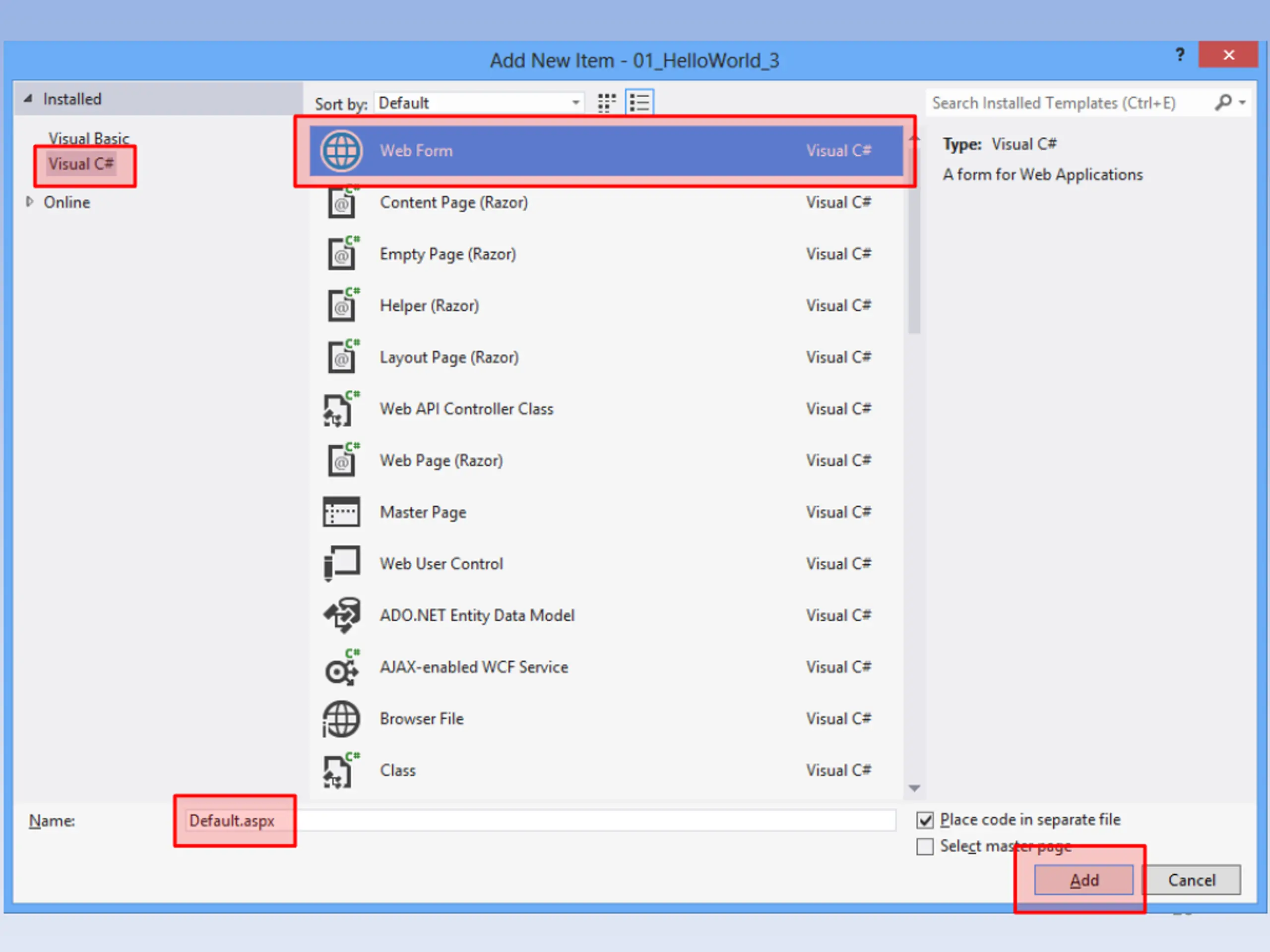Click the Add button

tap(1083, 880)
